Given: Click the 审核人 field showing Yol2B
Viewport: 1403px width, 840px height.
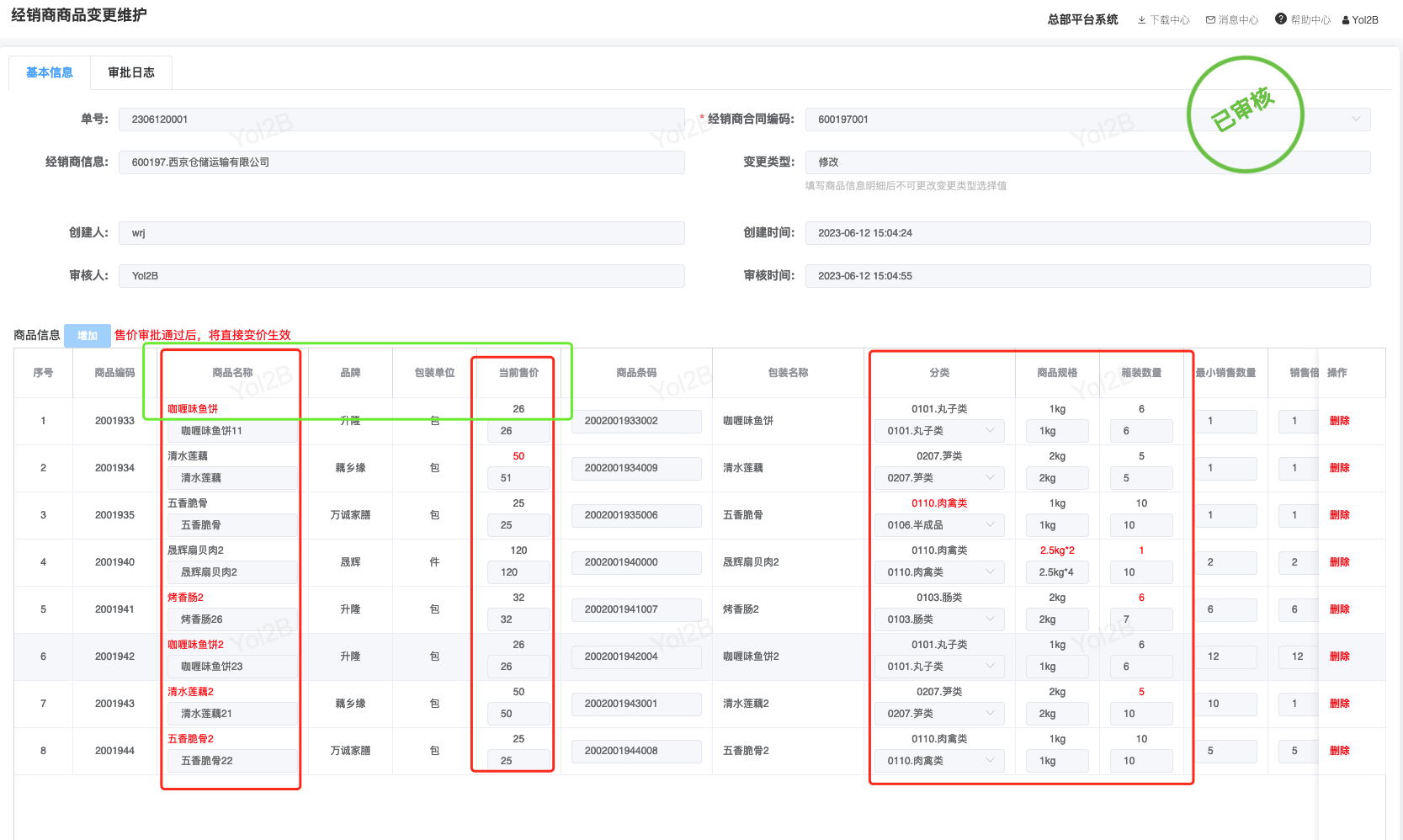Looking at the screenshot, I should [x=401, y=276].
